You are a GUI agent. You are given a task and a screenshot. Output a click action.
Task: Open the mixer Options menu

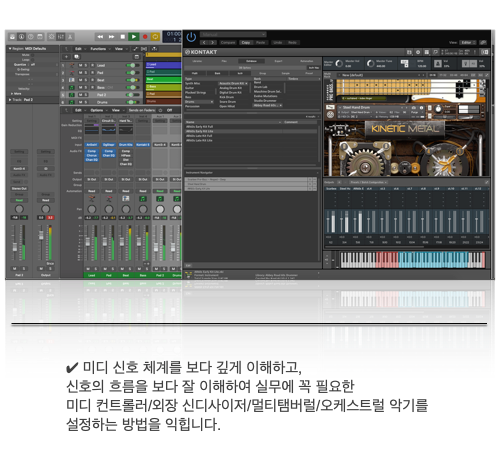coord(98,110)
